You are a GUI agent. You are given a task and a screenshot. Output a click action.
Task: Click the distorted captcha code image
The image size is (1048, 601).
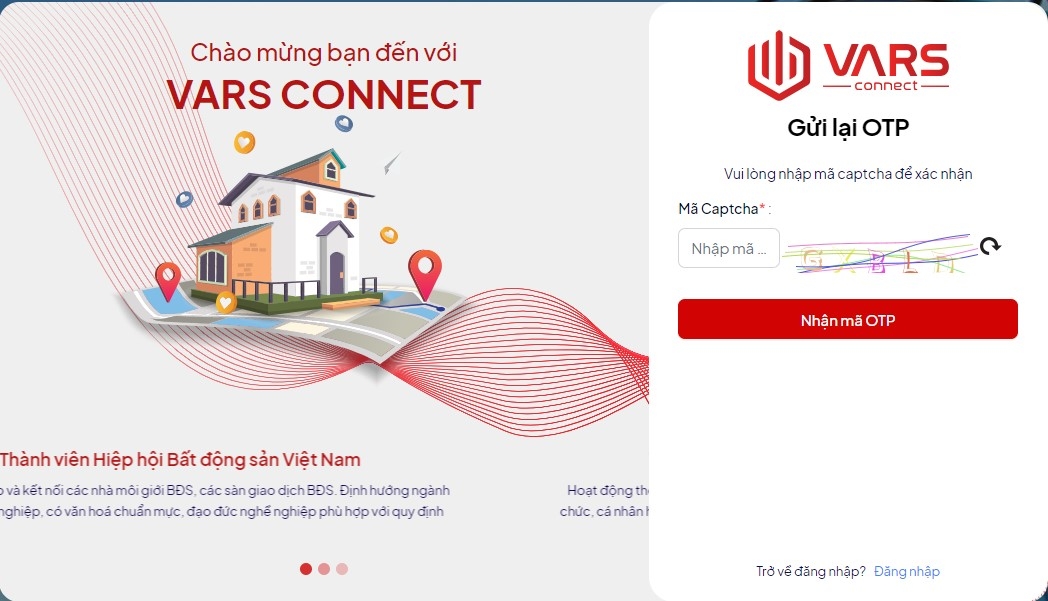879,254
